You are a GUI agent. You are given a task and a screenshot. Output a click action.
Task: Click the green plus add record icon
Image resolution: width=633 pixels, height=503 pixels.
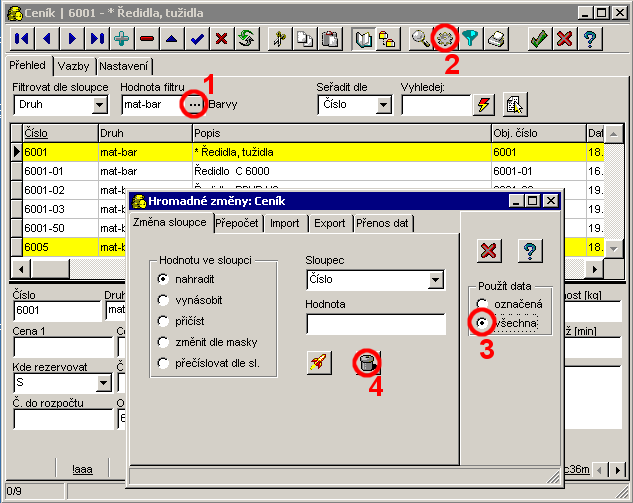coord(122,39)
